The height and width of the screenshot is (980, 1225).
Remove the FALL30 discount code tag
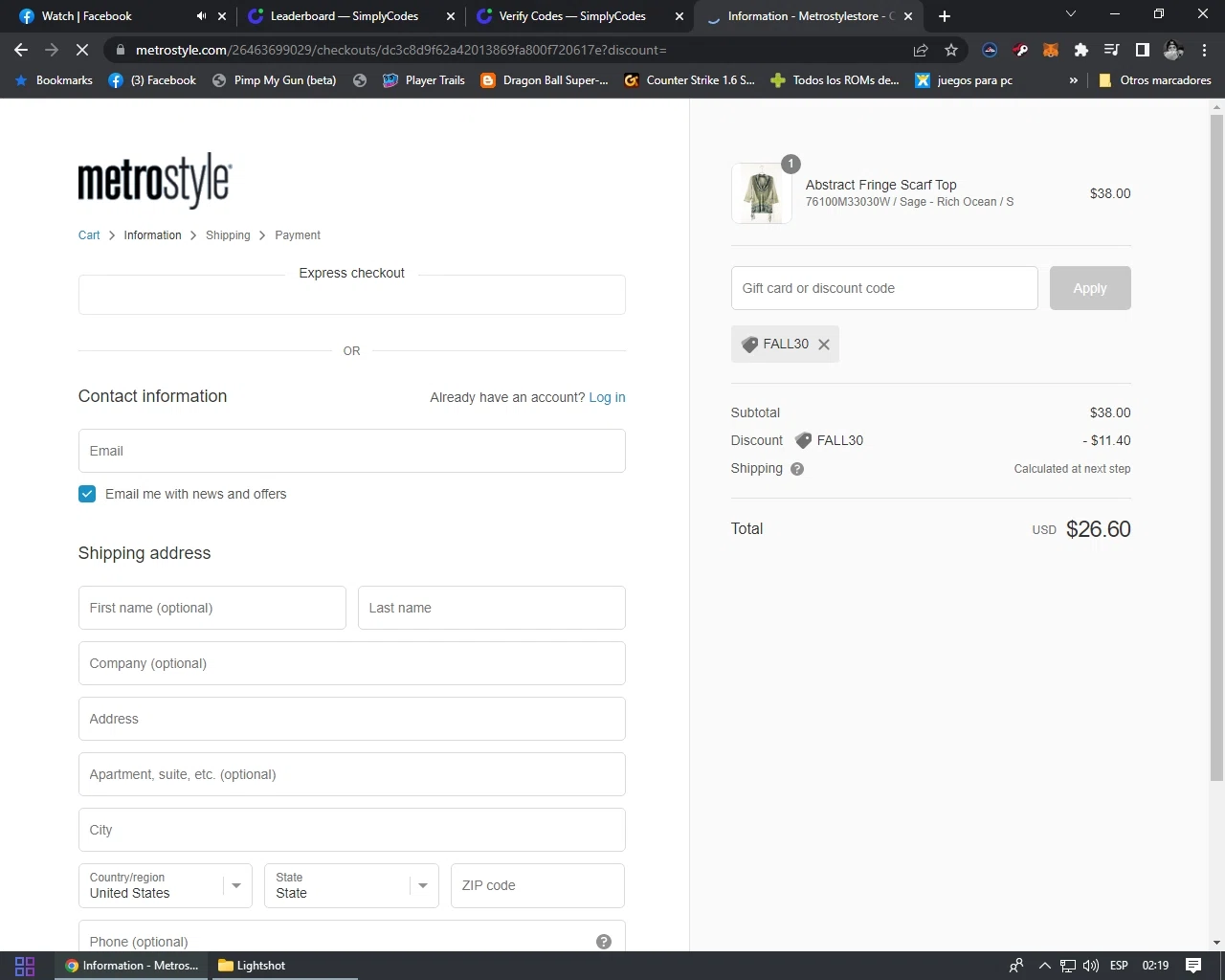coord(824,345)
